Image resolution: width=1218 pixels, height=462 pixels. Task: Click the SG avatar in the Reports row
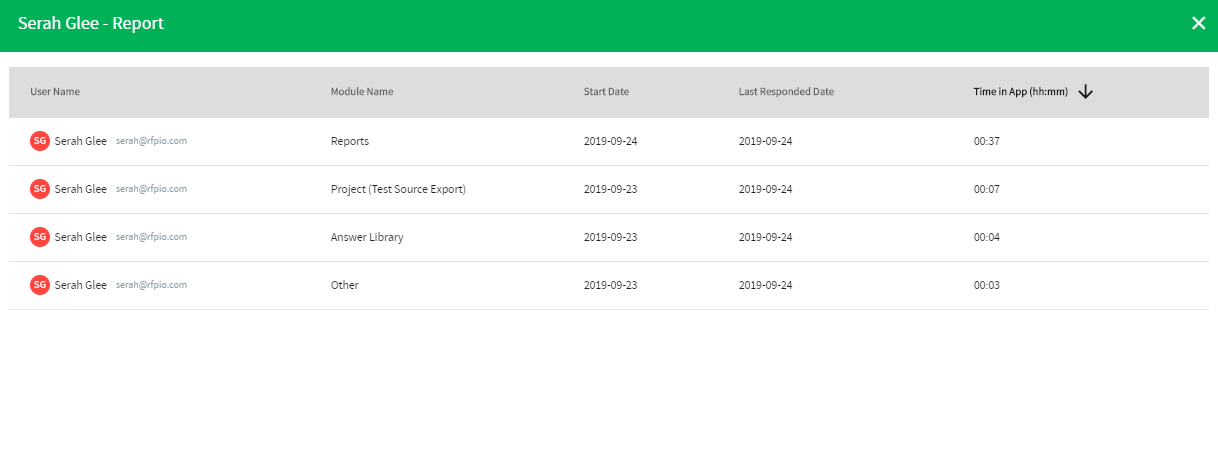(x=39, y=141)
